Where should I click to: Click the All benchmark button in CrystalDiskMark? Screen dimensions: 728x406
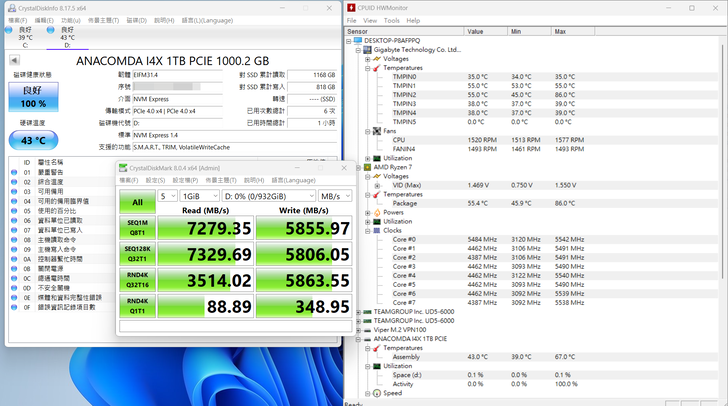[x=137, y=203]
